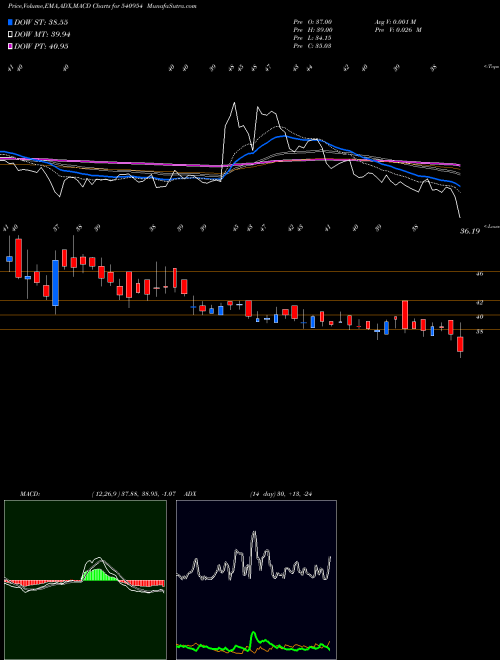Viewport: 500px width, 660px height.
Task: Click the 'Pre O: 37.00' open value
Action: tap(314, 22)
